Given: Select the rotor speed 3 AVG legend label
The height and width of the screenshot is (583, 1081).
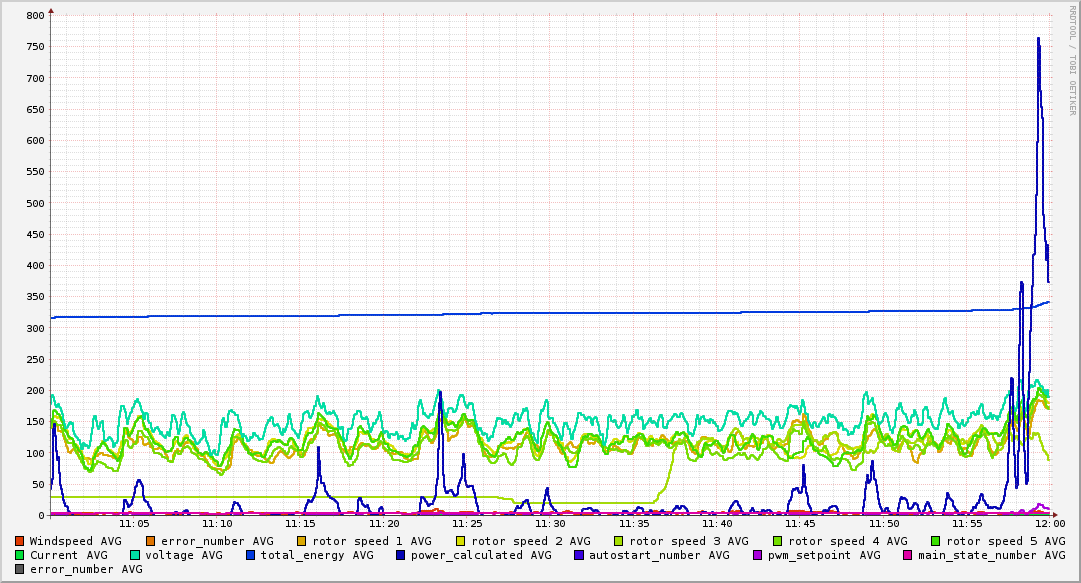Looking at the screenshot, I should [x=689, y=542].
